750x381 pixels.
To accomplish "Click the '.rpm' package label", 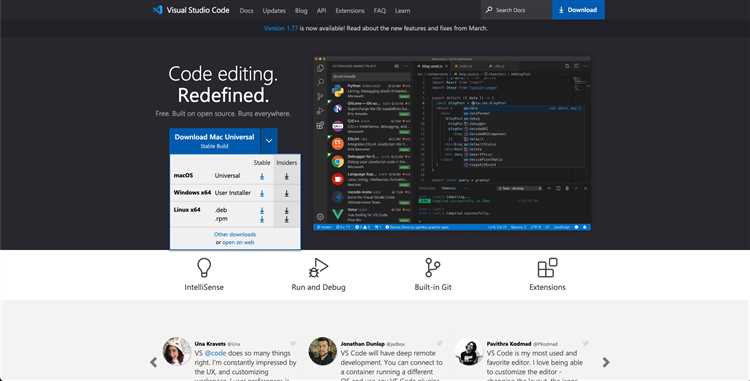I will click(221, 219).
